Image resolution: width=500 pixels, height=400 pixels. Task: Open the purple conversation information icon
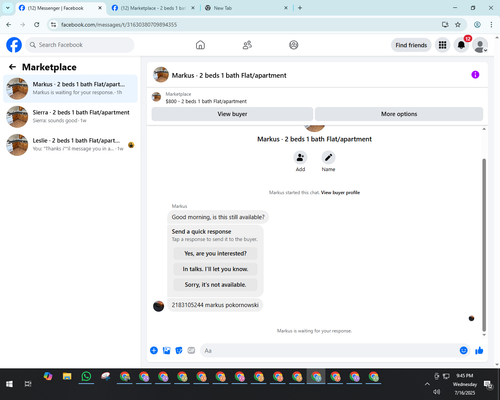[x=475, y=75]
